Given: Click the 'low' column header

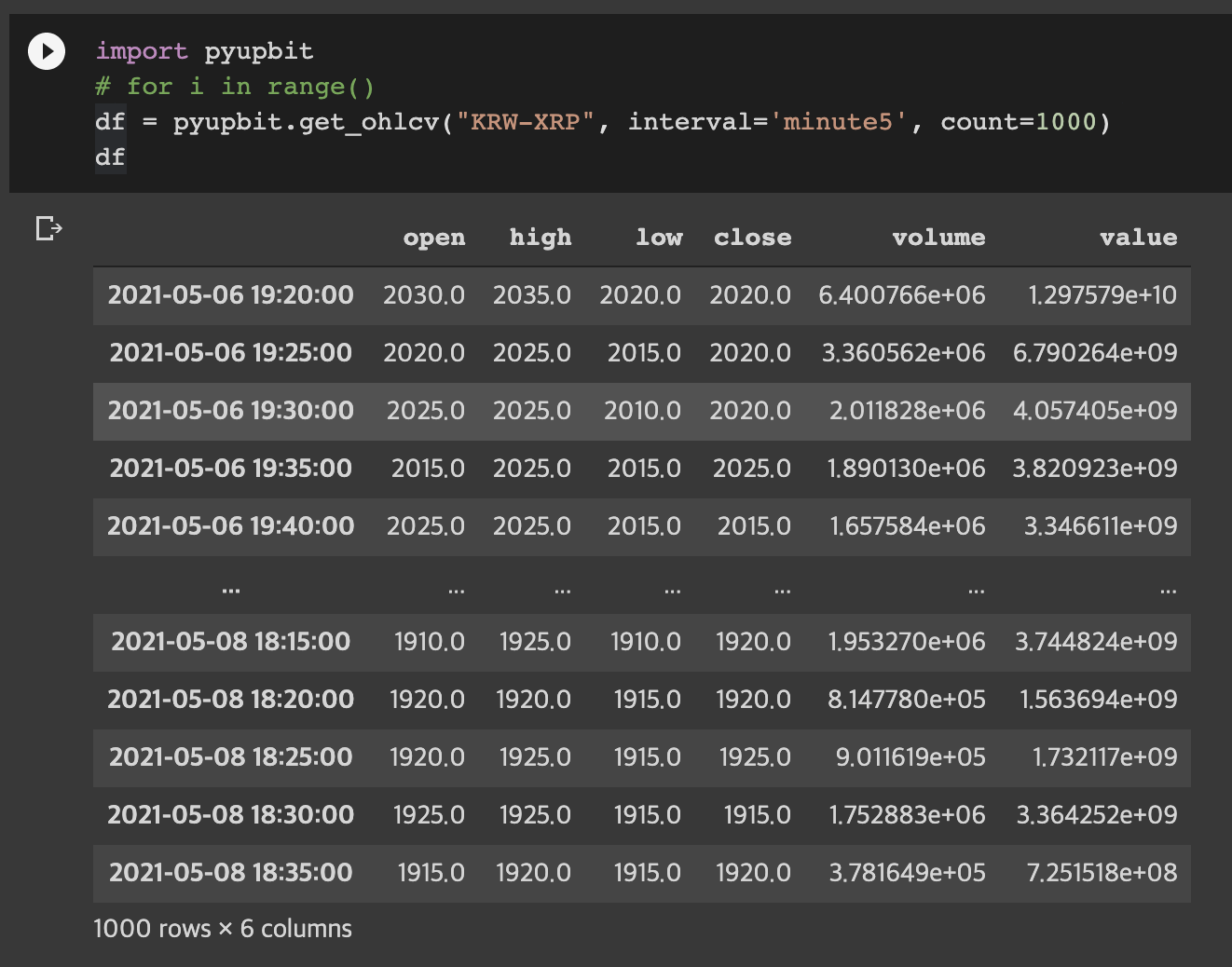Looking at the screenshot, I should 659,237.
